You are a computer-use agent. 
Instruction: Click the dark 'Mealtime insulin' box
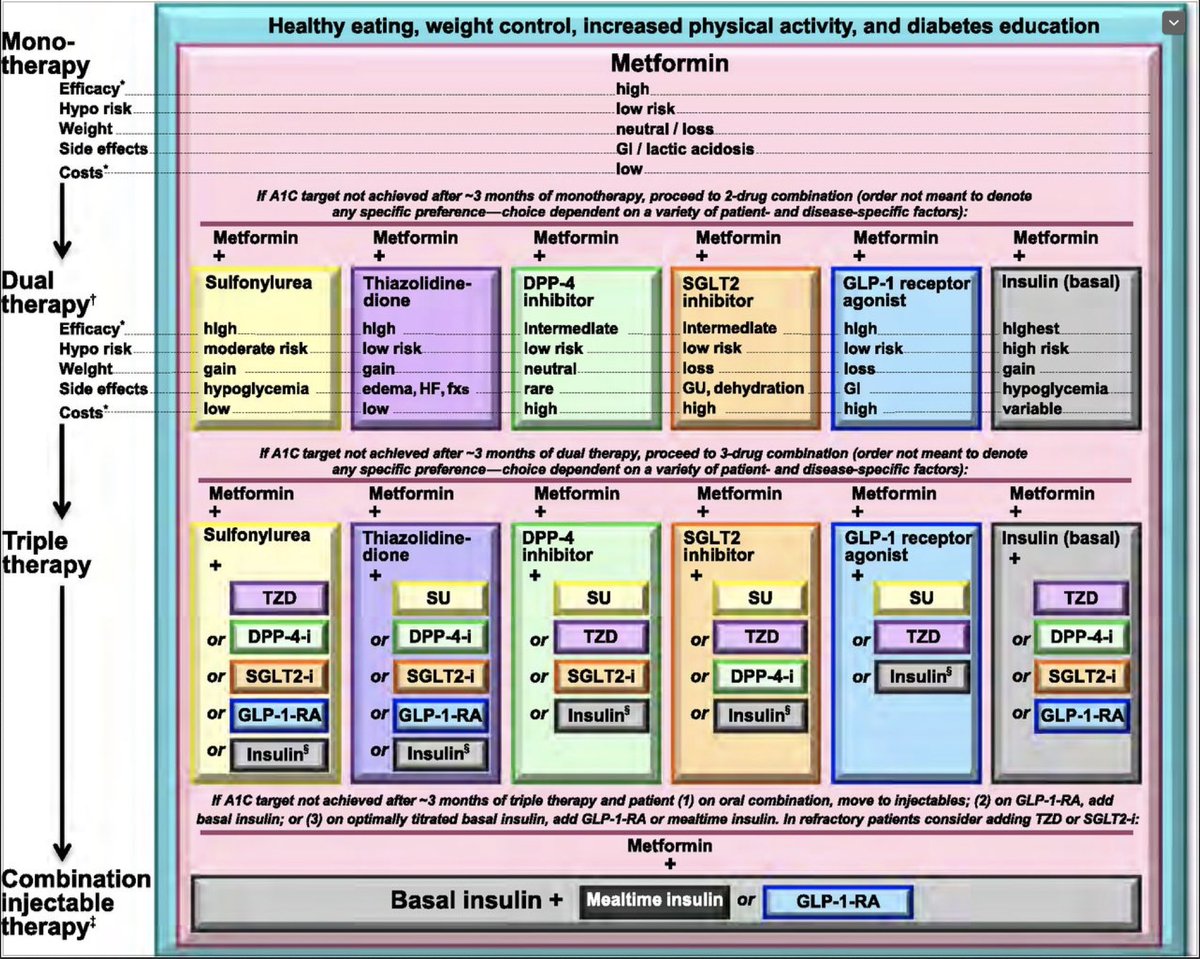[654, 900]
